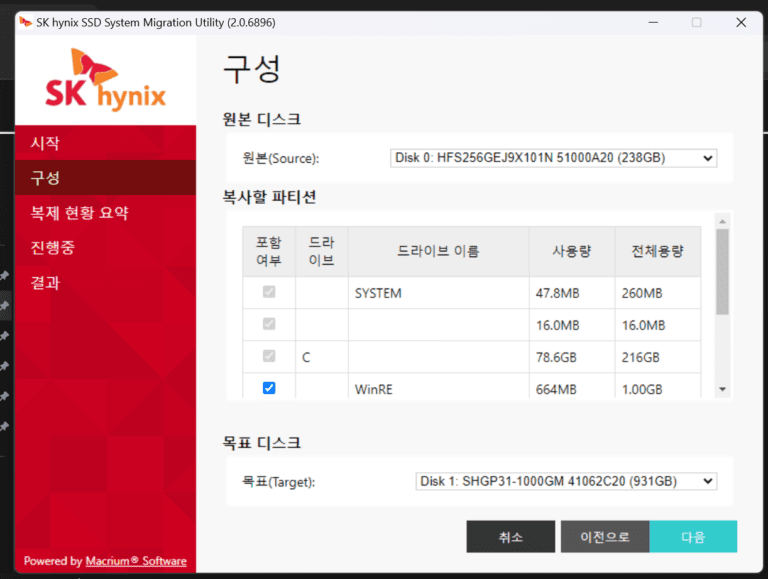Click the 216GB total capacity cell
The width and height of the screenshot is (768, 579).
(x=658, y=357)
